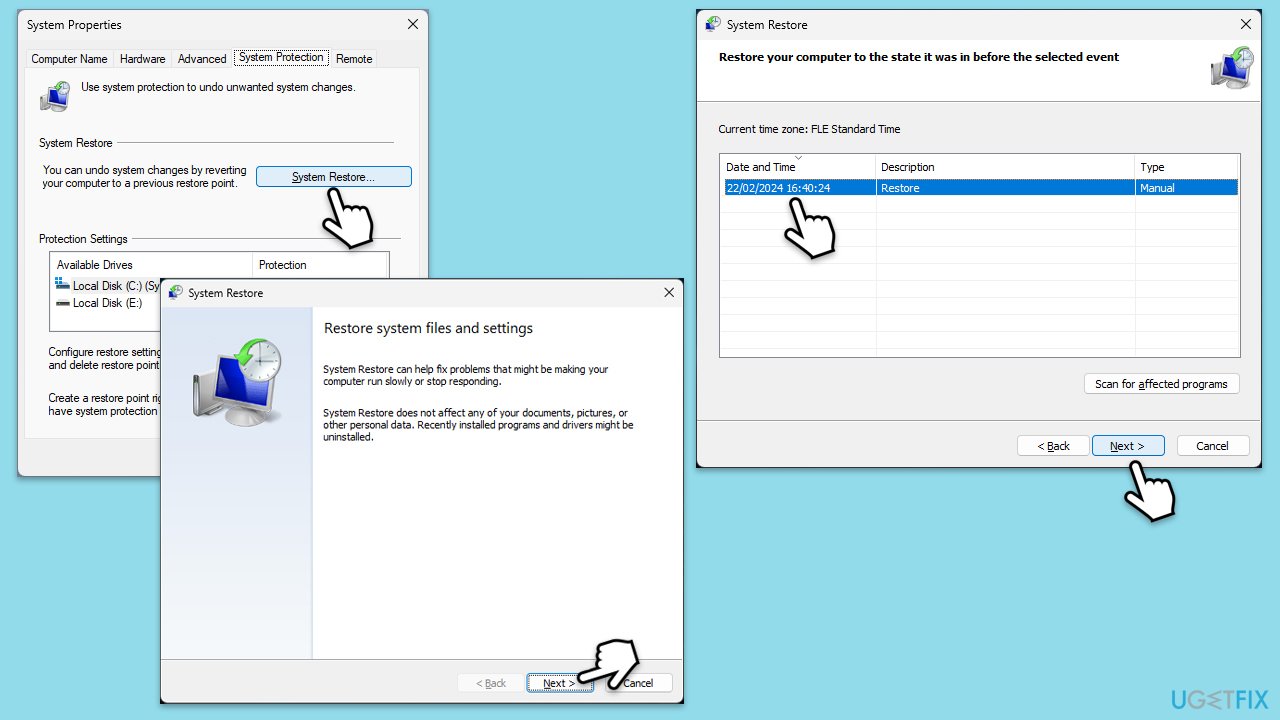Cancel the restore point selection window
The height and width of the screenshot is (720, 1280).
tap(1213, 446)
